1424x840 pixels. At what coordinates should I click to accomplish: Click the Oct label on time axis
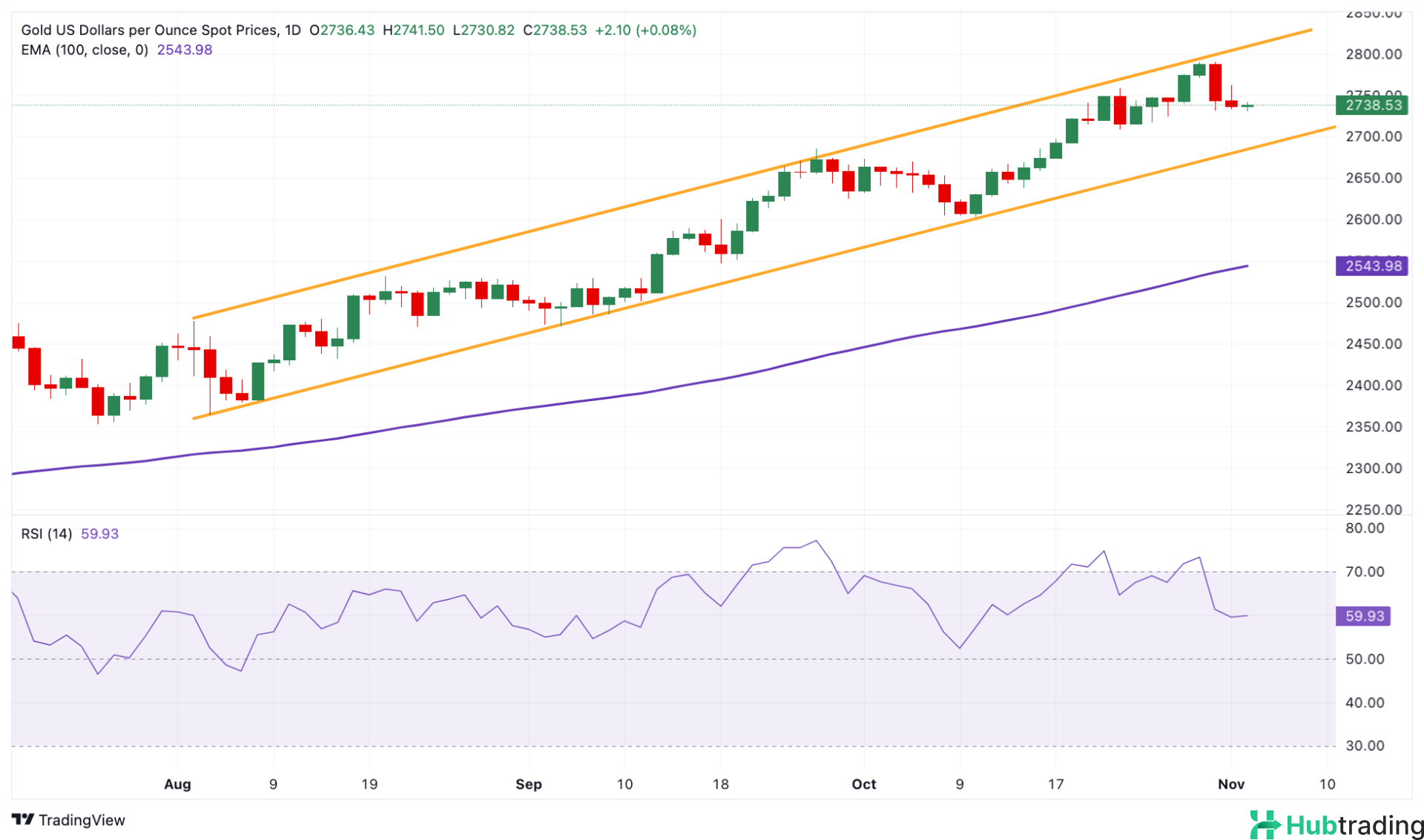coord(863,784)
